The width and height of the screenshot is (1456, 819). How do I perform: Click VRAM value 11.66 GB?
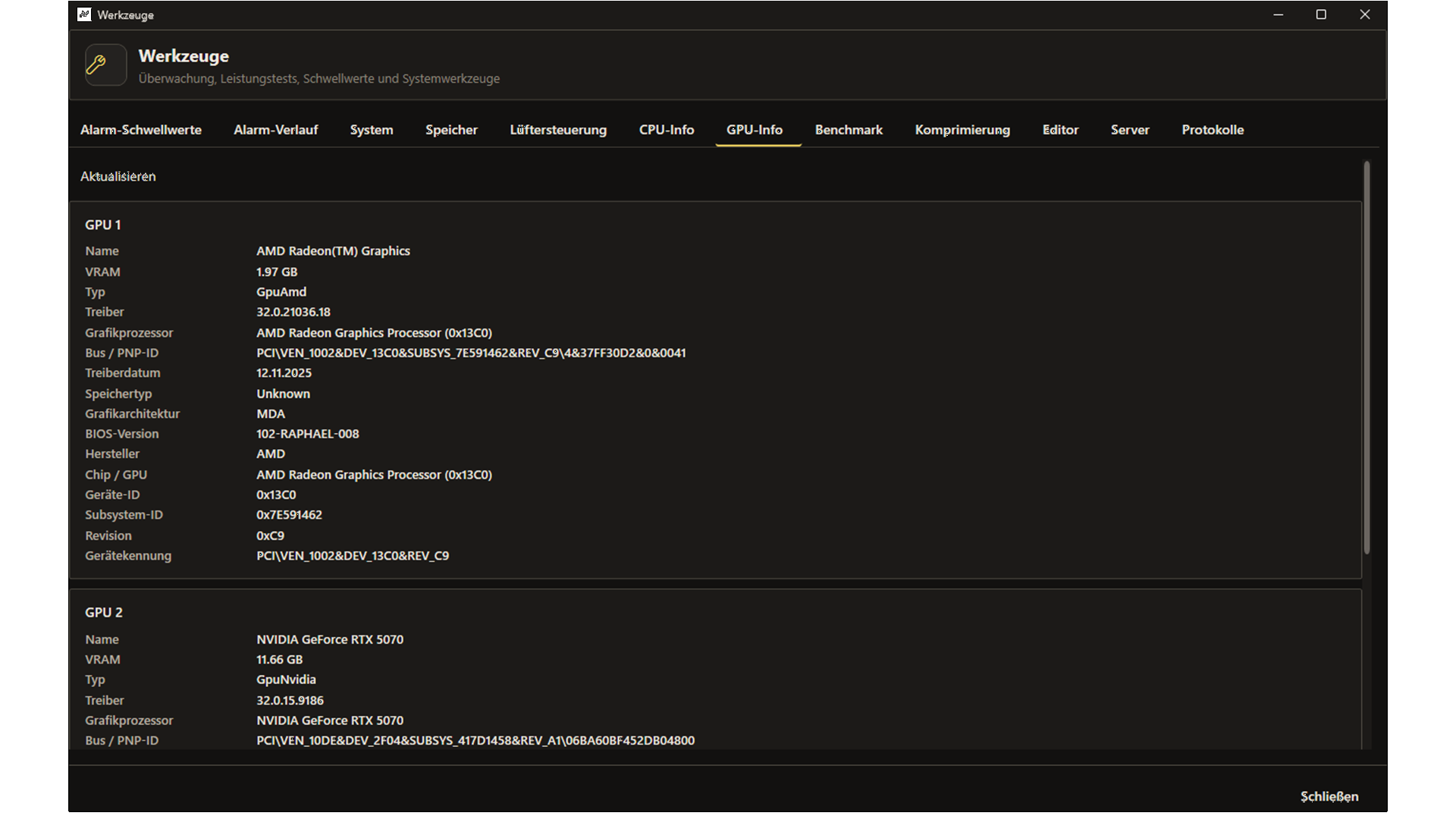(x=279, y=660)
